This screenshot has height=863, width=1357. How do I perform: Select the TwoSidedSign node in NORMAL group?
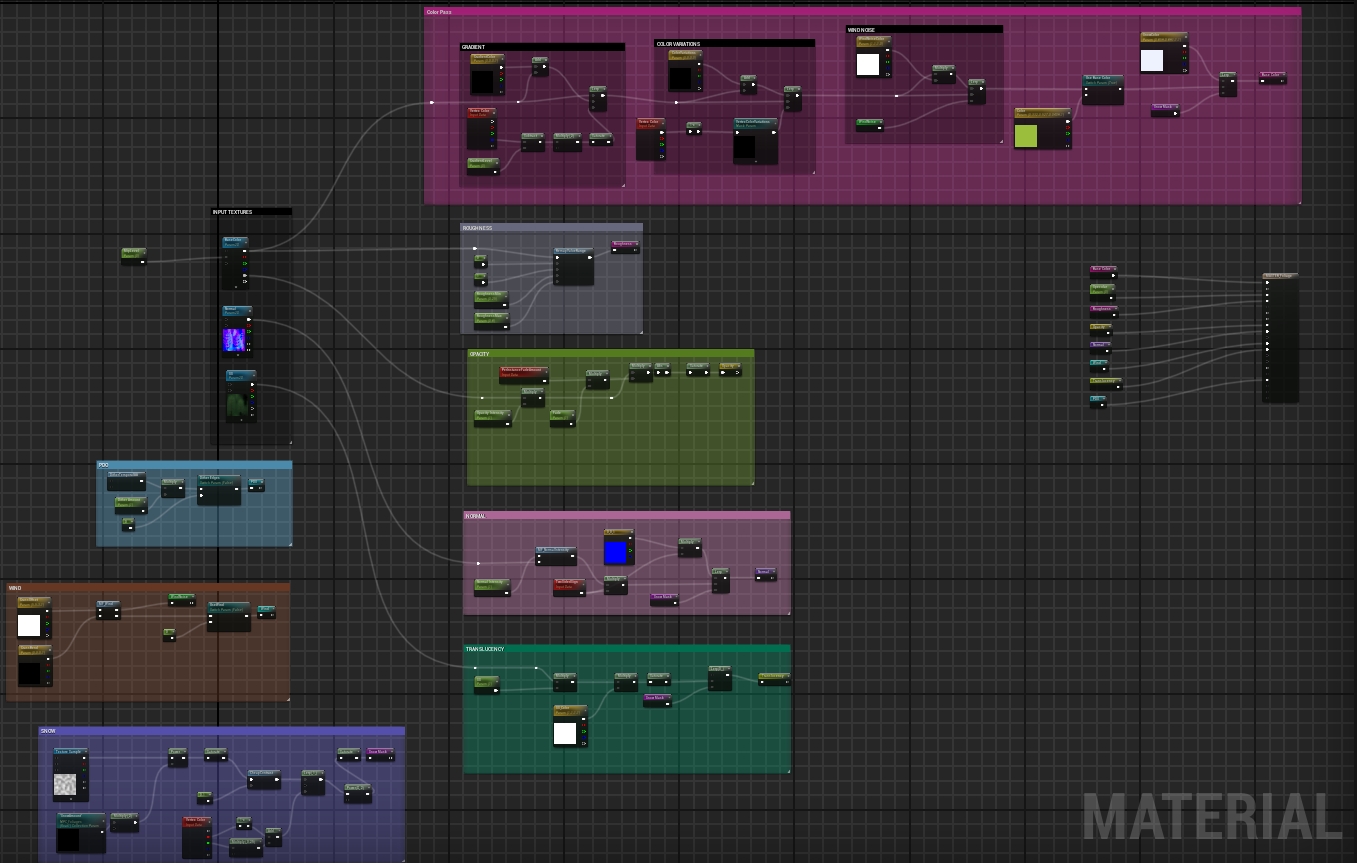(x=569, y=587)
